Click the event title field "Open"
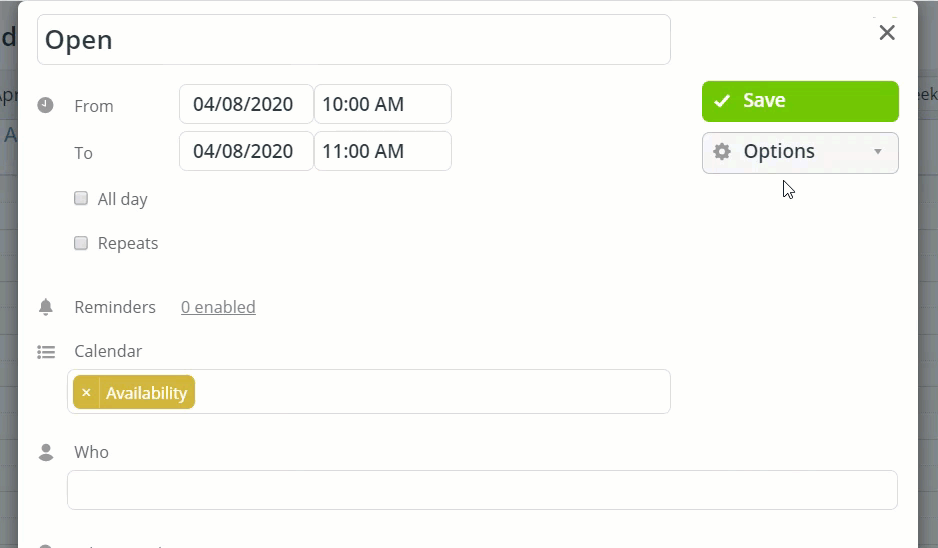Image resolution: width=938 pixels, height=548 pixels. 353,40
